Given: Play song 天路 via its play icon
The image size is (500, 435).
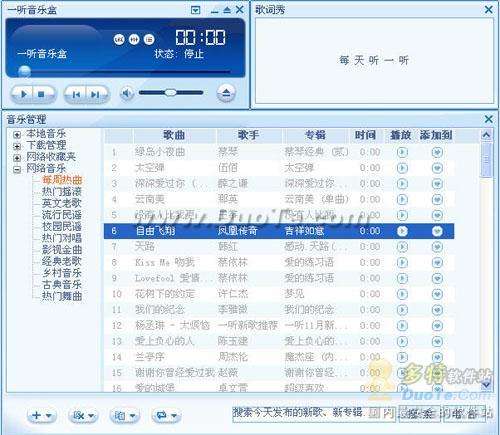Looking at the screenshot, I should [402, 247].
